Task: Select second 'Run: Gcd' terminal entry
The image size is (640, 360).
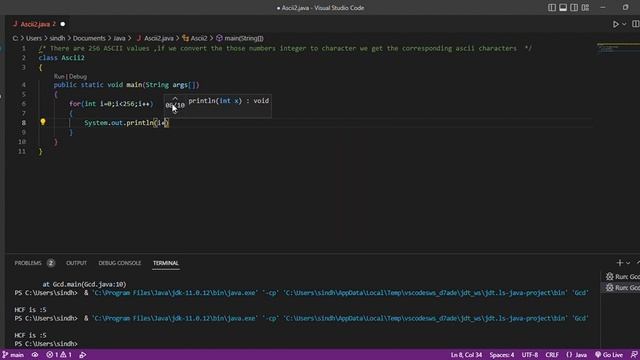Action: pyautogui.click(x=622, y=287)
